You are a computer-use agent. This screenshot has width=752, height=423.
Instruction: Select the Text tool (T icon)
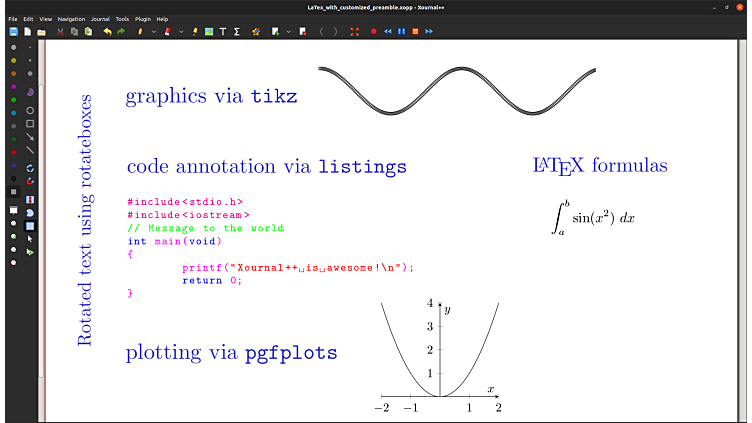(222, 31)
